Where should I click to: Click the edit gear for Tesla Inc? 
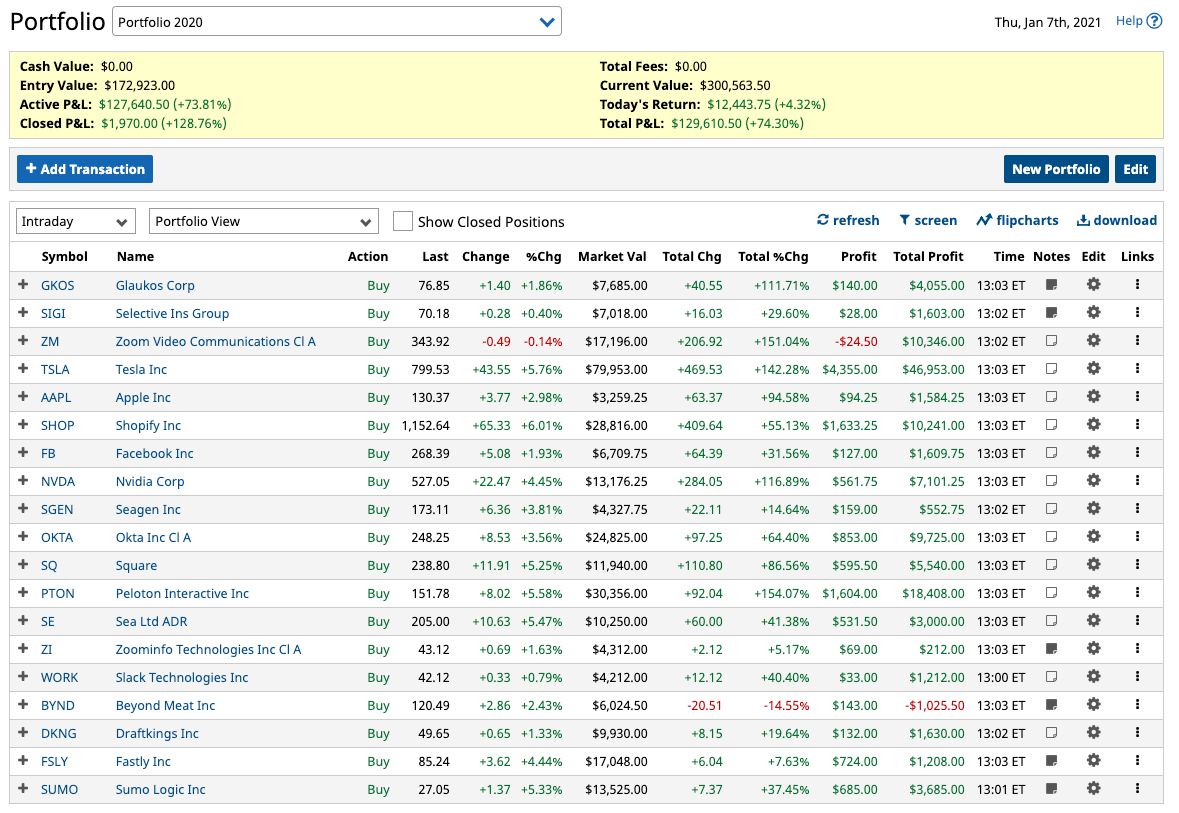1093,369
